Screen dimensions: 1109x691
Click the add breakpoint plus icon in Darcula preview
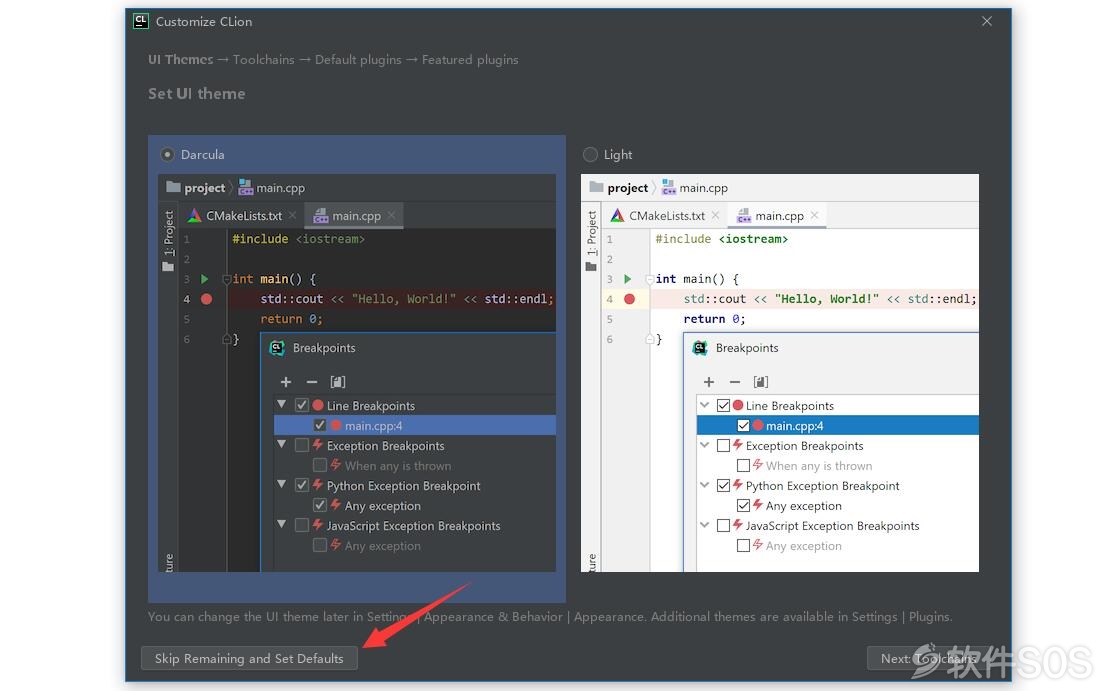(x=286, y=382)
